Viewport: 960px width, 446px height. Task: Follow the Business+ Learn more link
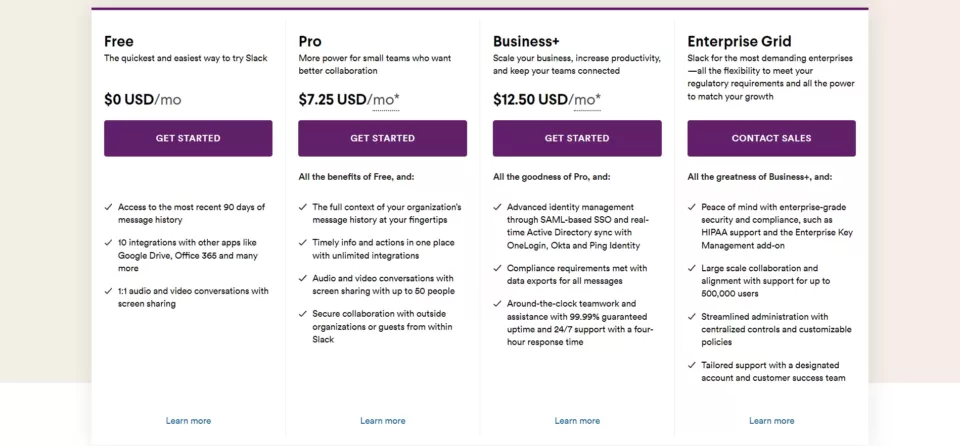click(577, 421)
